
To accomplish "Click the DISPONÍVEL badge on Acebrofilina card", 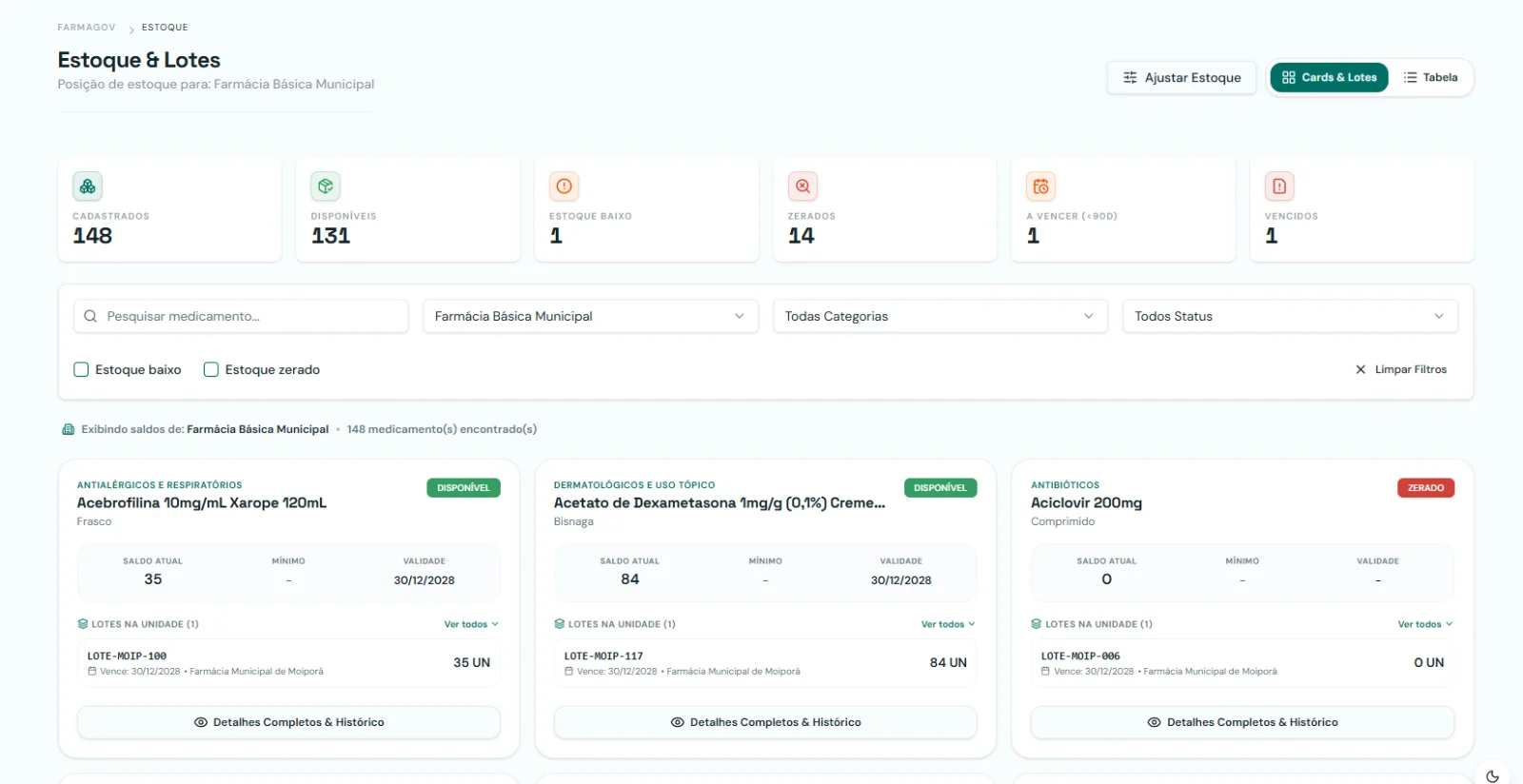I will (464, 488).
